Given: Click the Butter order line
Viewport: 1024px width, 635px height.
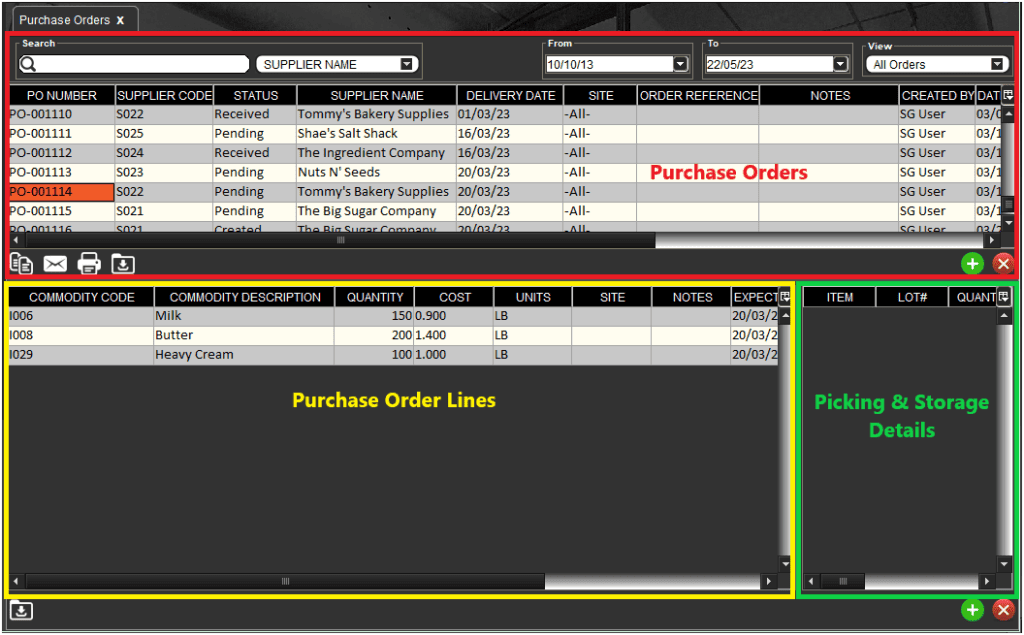Looking at the screenshot, I should (x=393, y=335).
